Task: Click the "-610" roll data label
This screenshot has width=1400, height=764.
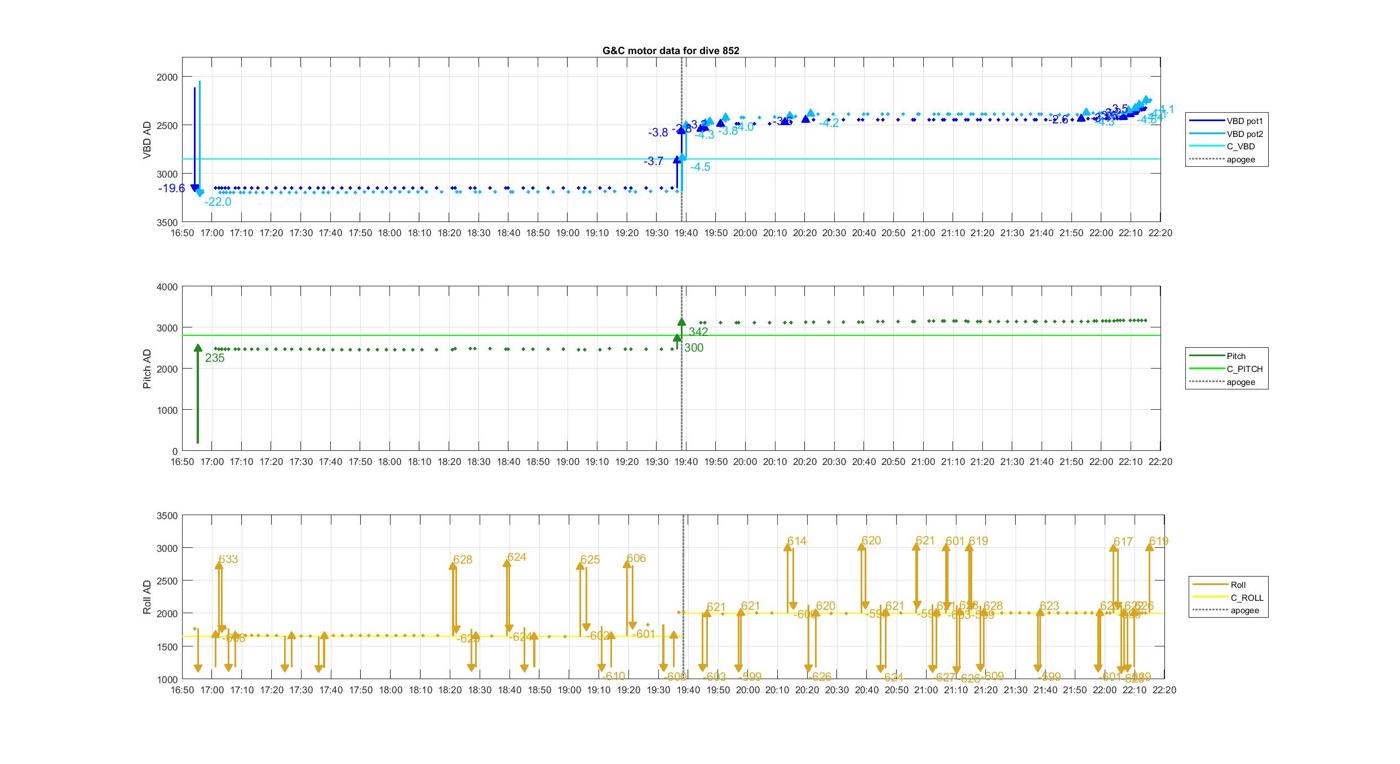Action: coord(613,677)
